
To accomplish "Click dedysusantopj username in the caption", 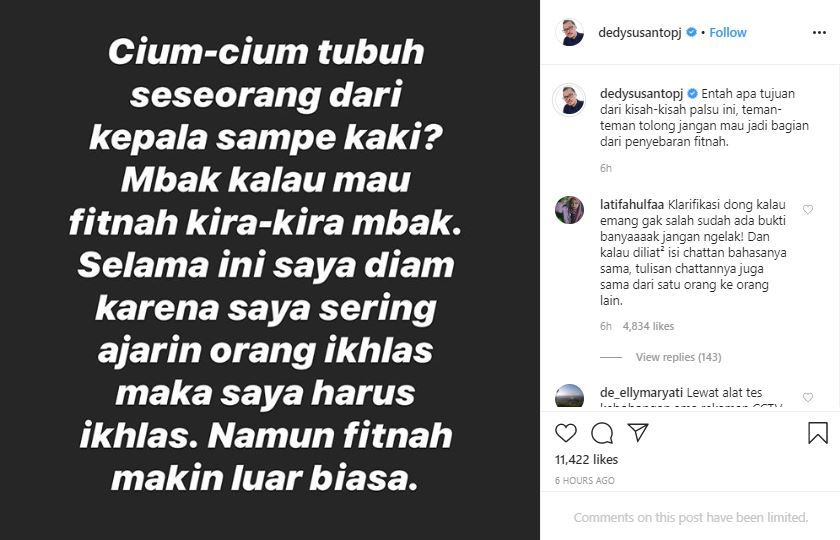I will pos(641,94).
